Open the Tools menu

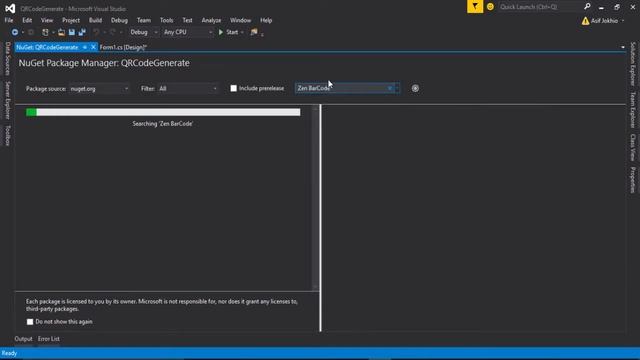click(x=166, y=20)
